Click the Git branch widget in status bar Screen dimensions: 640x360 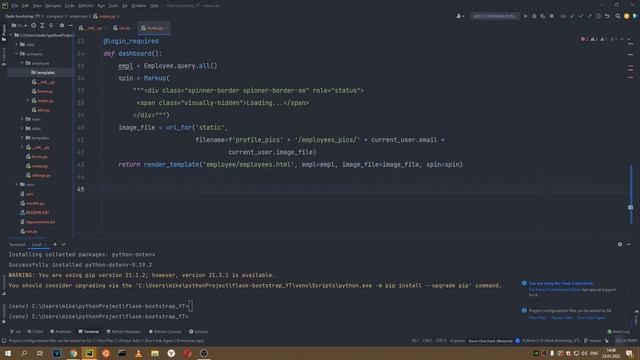click(x=593, y=340)
